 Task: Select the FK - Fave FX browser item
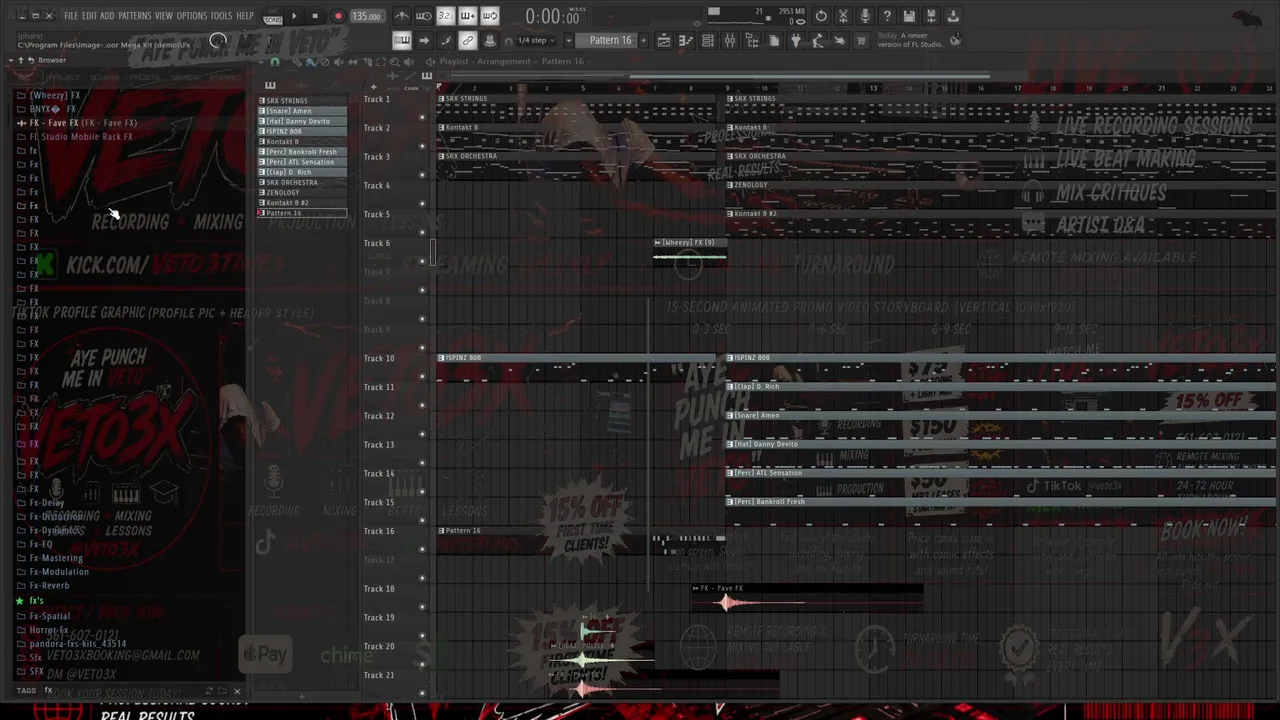[83, 123]
